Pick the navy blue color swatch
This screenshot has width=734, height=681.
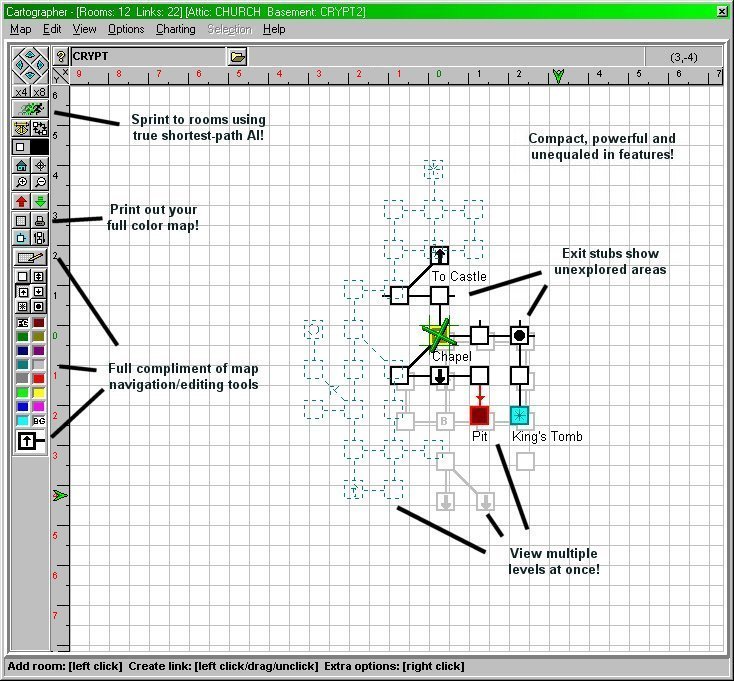point(22,351)
